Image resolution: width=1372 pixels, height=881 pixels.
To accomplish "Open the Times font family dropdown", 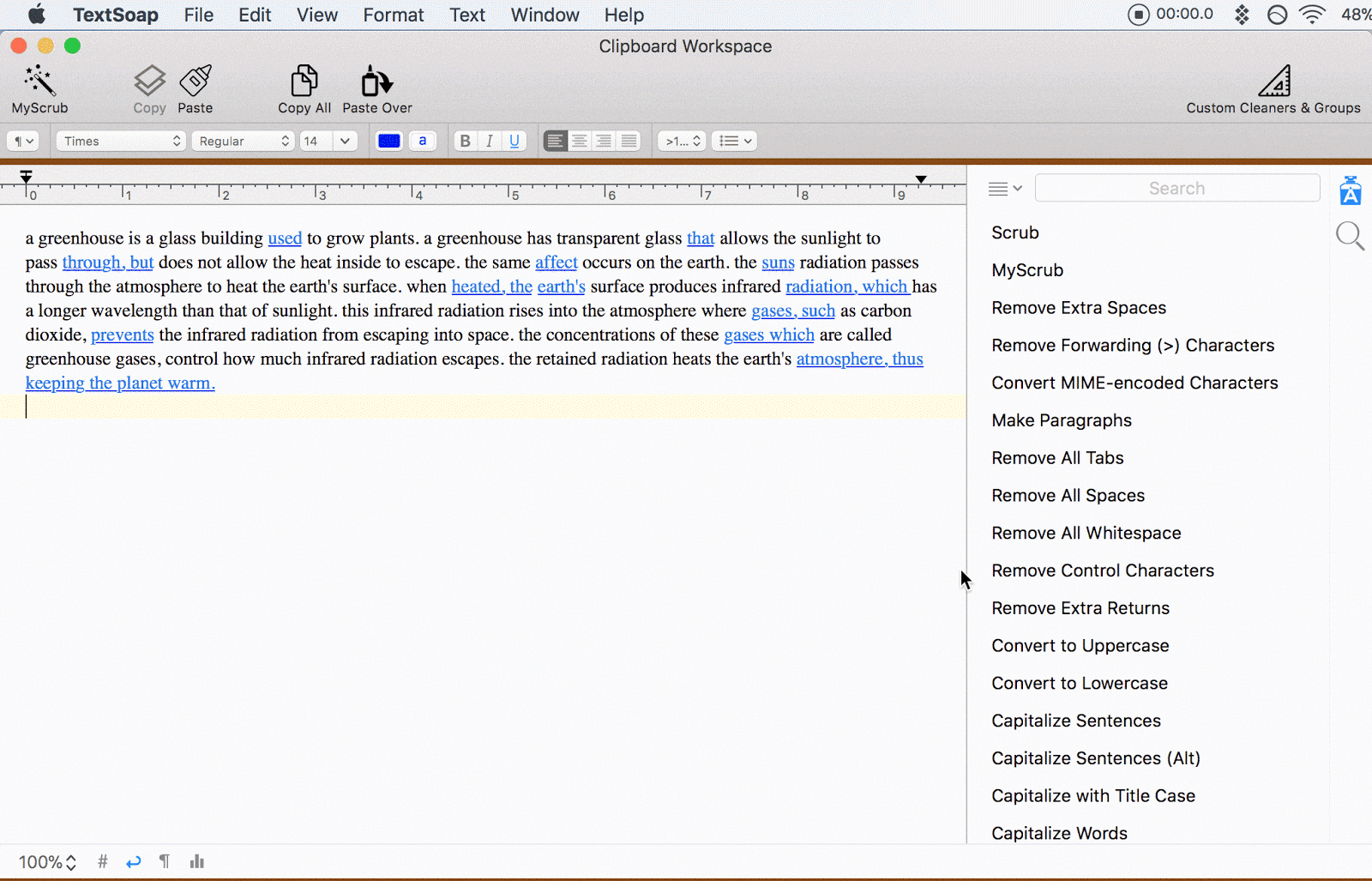I will 121,141.
